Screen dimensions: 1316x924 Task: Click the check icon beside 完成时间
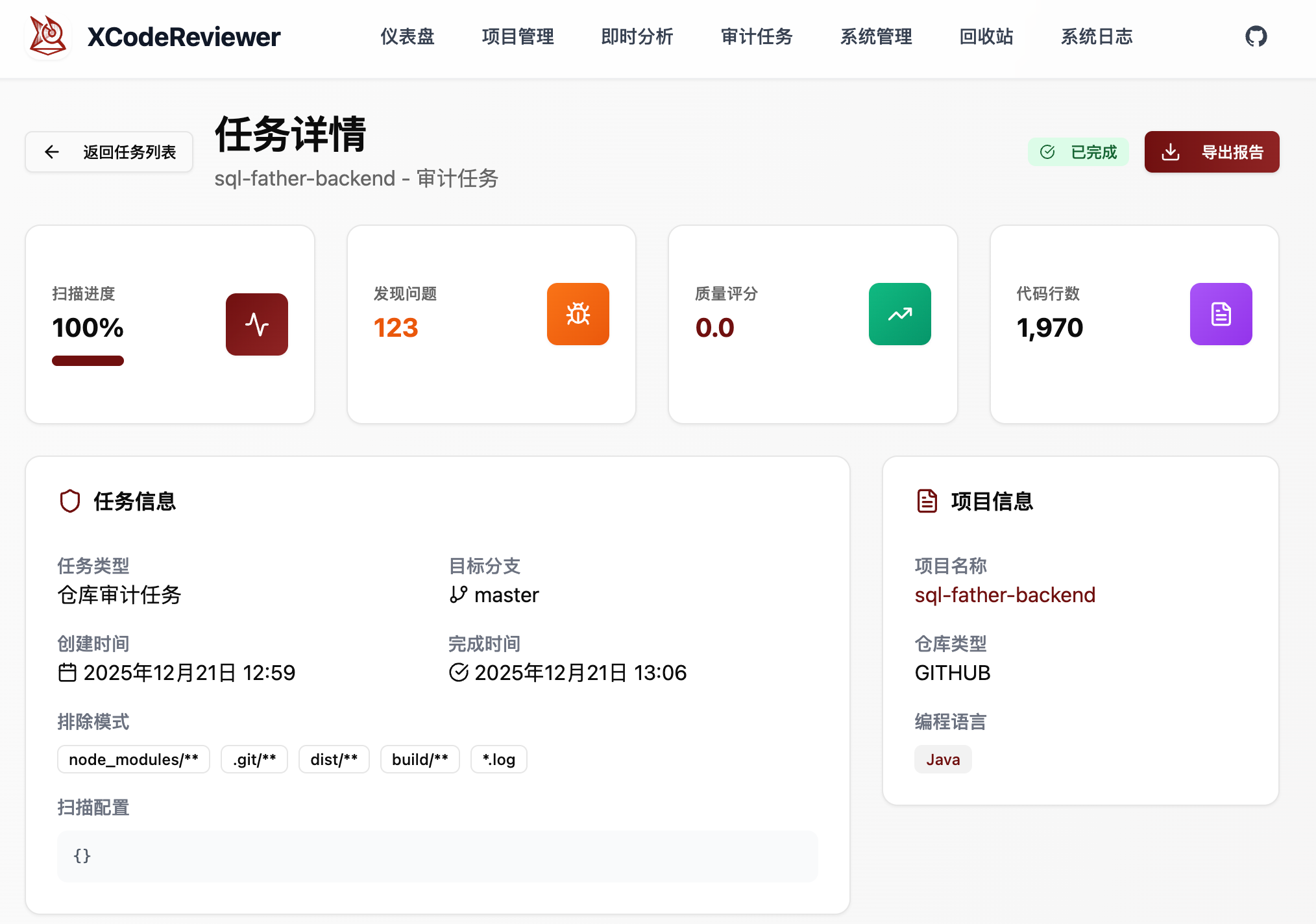(459, 673)
